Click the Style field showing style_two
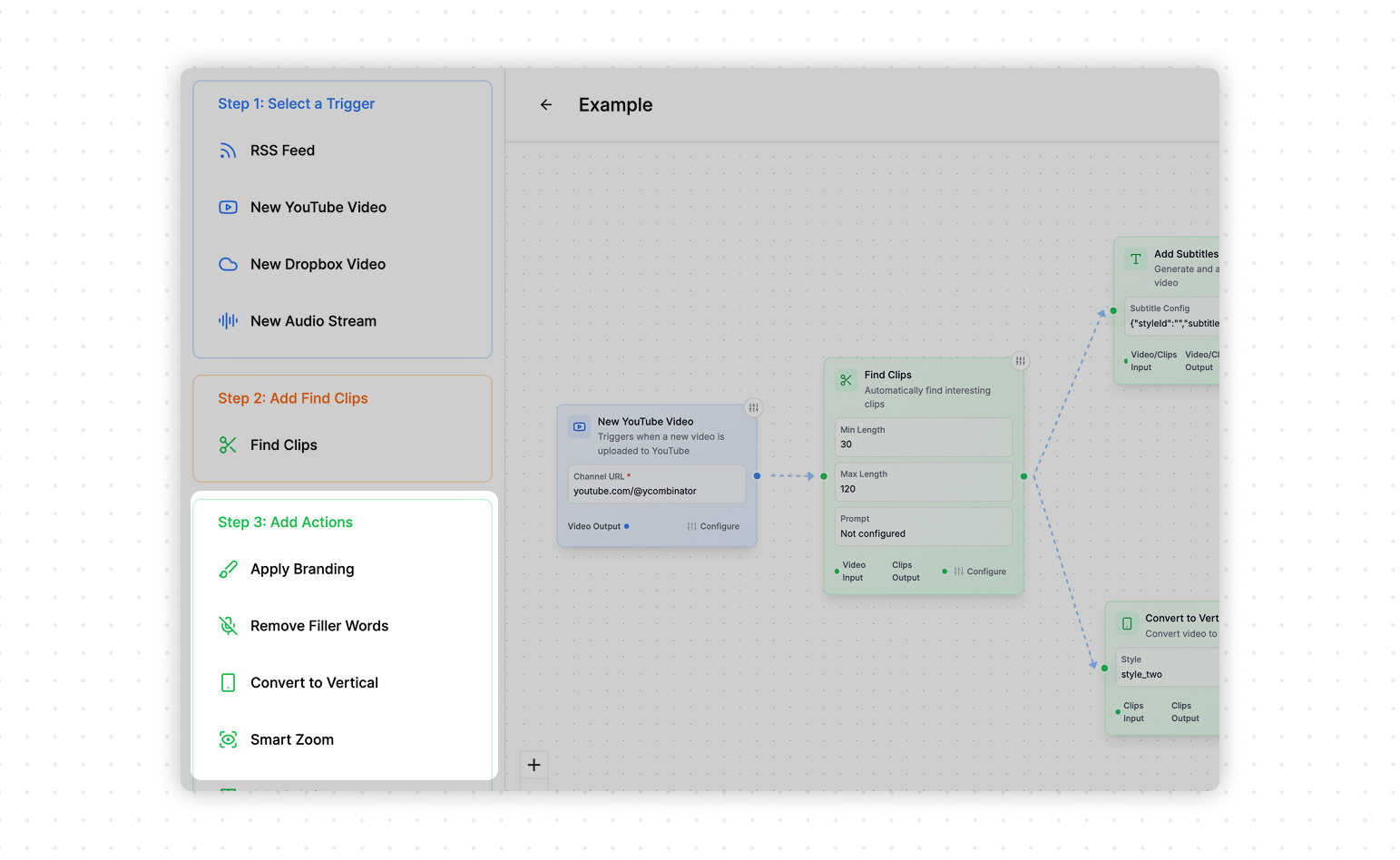This screenshot has height=860, width=1400. [1168, 668]
